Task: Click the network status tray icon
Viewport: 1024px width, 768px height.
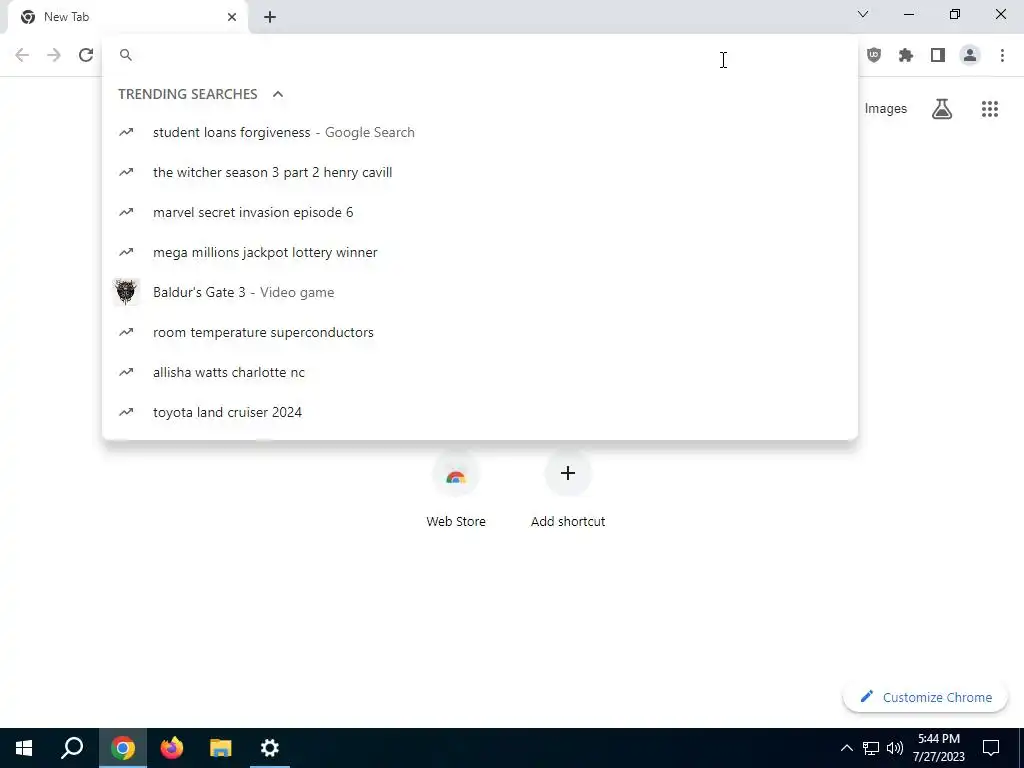Action: pyautogui.click(x=871, y=748)
